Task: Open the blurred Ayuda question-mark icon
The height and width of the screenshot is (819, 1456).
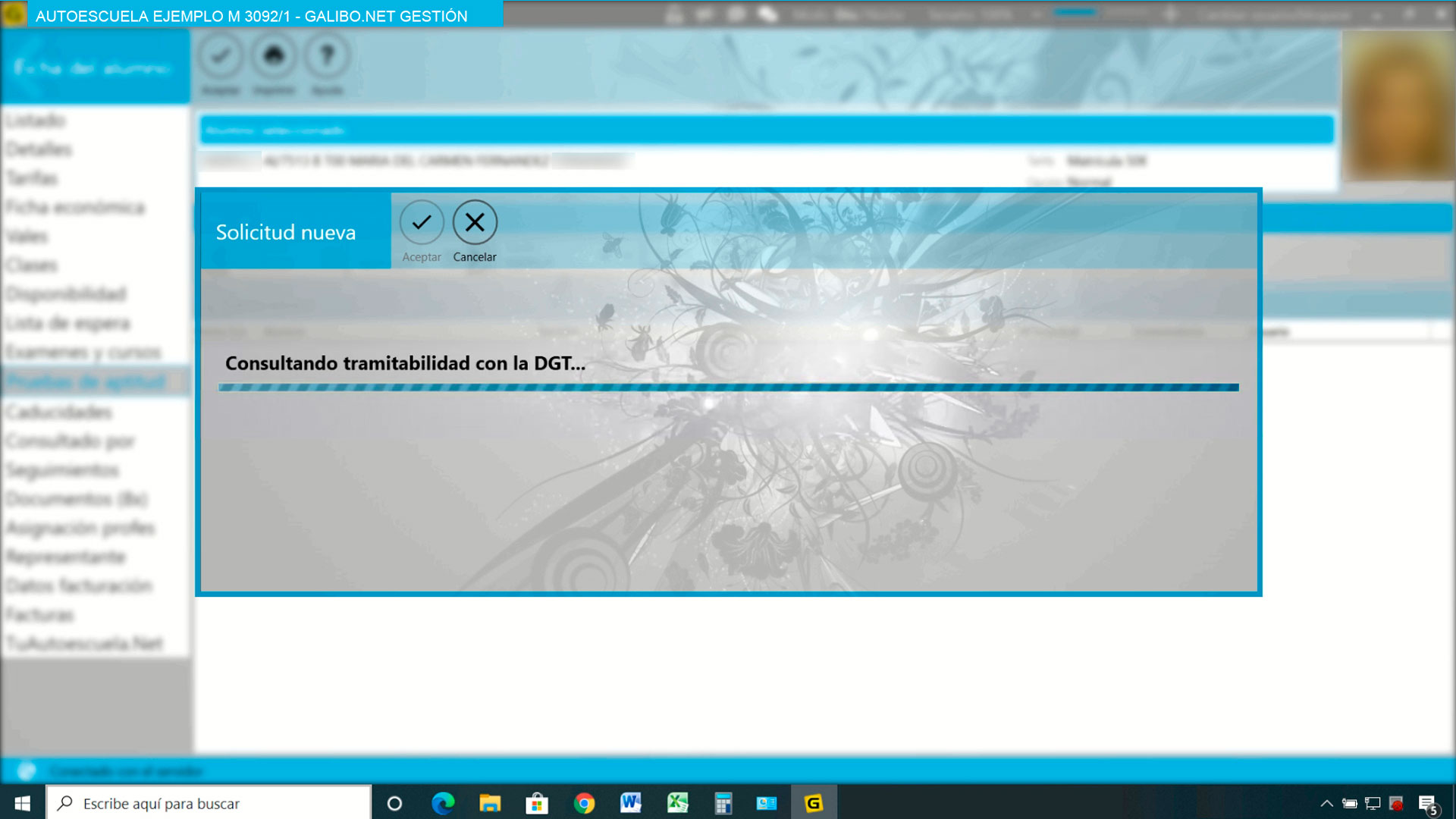Action: (x=327, y=55)
